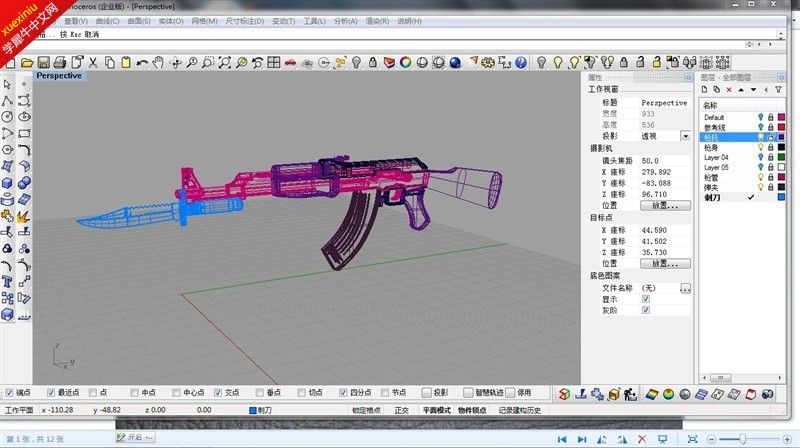The image size is (800, 448).
Task: Open the 工具(L) menu
Action: click(314, 21)
